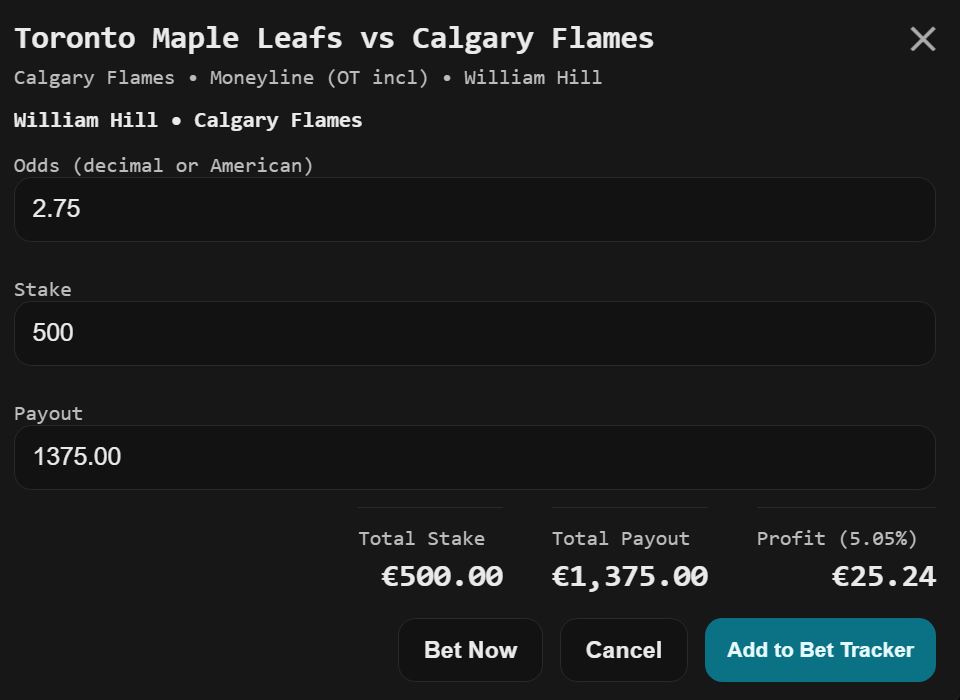Click the Odds (decimal or American) label
The height and width of the screenshot is (700, 960).
click(x=164, y=166)
